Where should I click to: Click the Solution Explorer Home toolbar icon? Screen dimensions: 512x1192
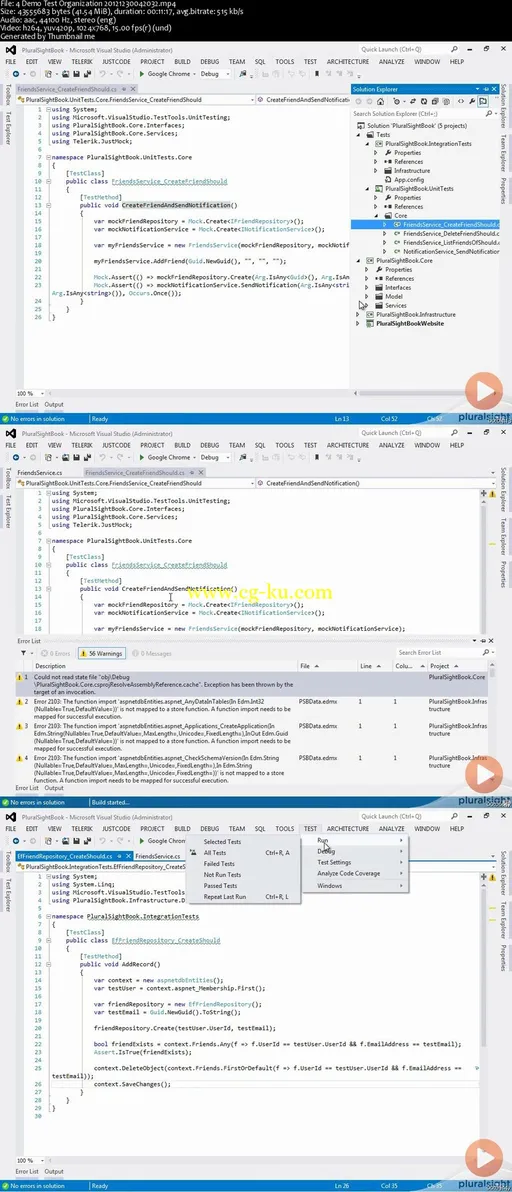[380, 101]
